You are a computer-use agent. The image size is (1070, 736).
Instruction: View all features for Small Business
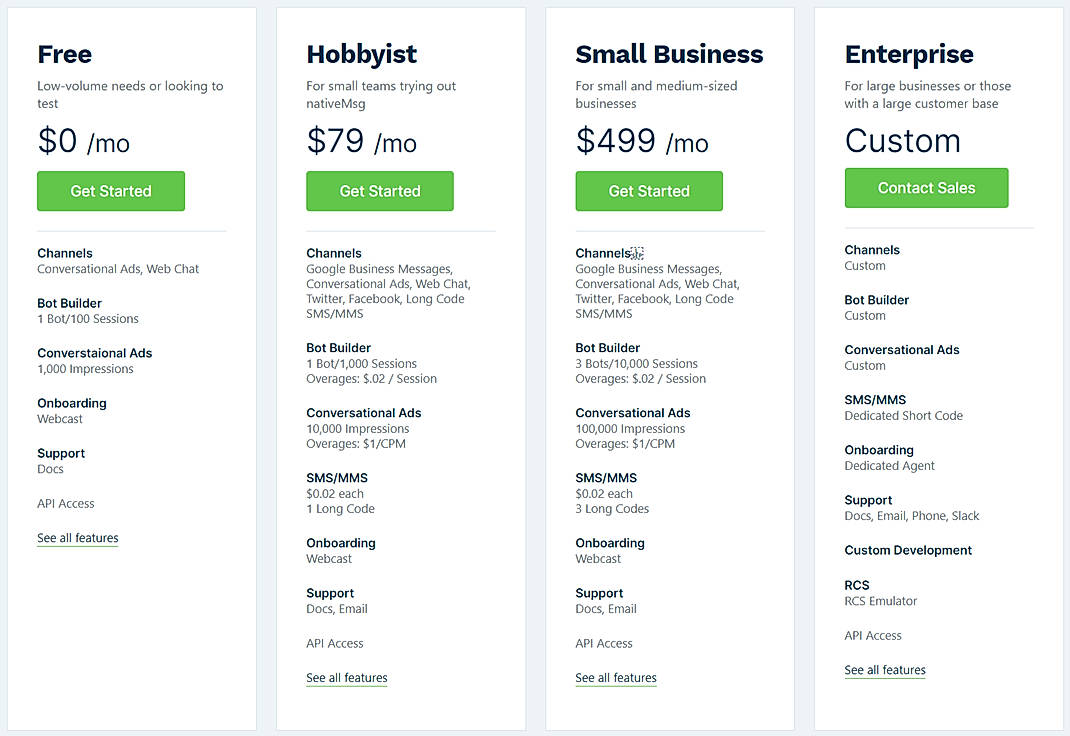(615, 678)
